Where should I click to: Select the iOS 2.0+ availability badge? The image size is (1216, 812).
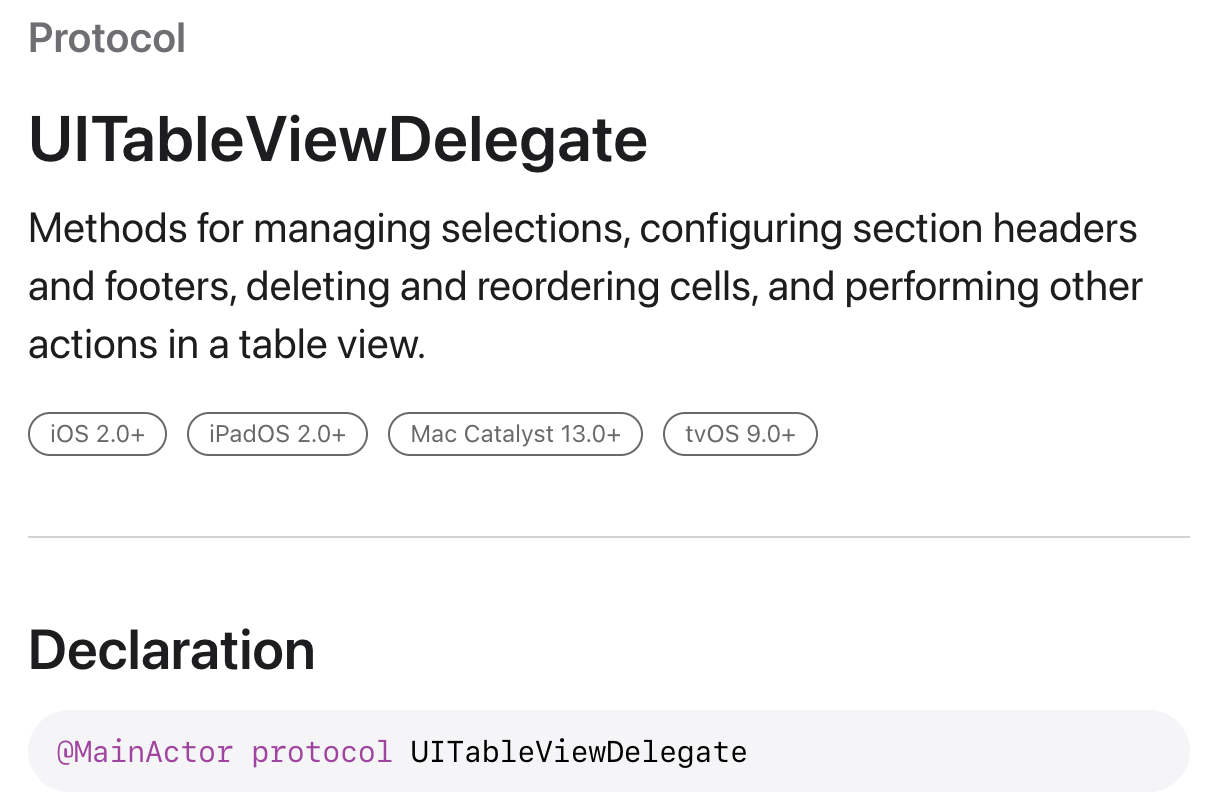coord(97,434)
